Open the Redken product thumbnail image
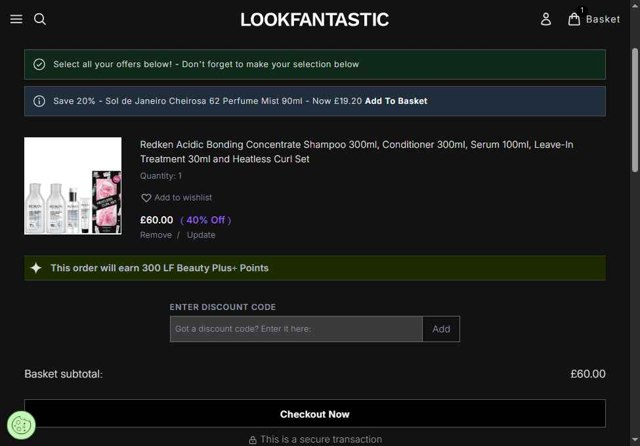This screenshot has width=640, height=446. (73, 186)
